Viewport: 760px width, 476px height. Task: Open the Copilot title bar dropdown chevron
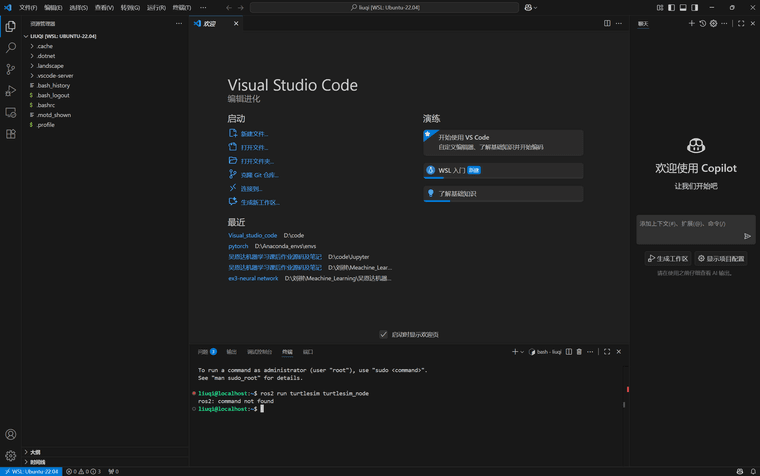click(535, 8)
